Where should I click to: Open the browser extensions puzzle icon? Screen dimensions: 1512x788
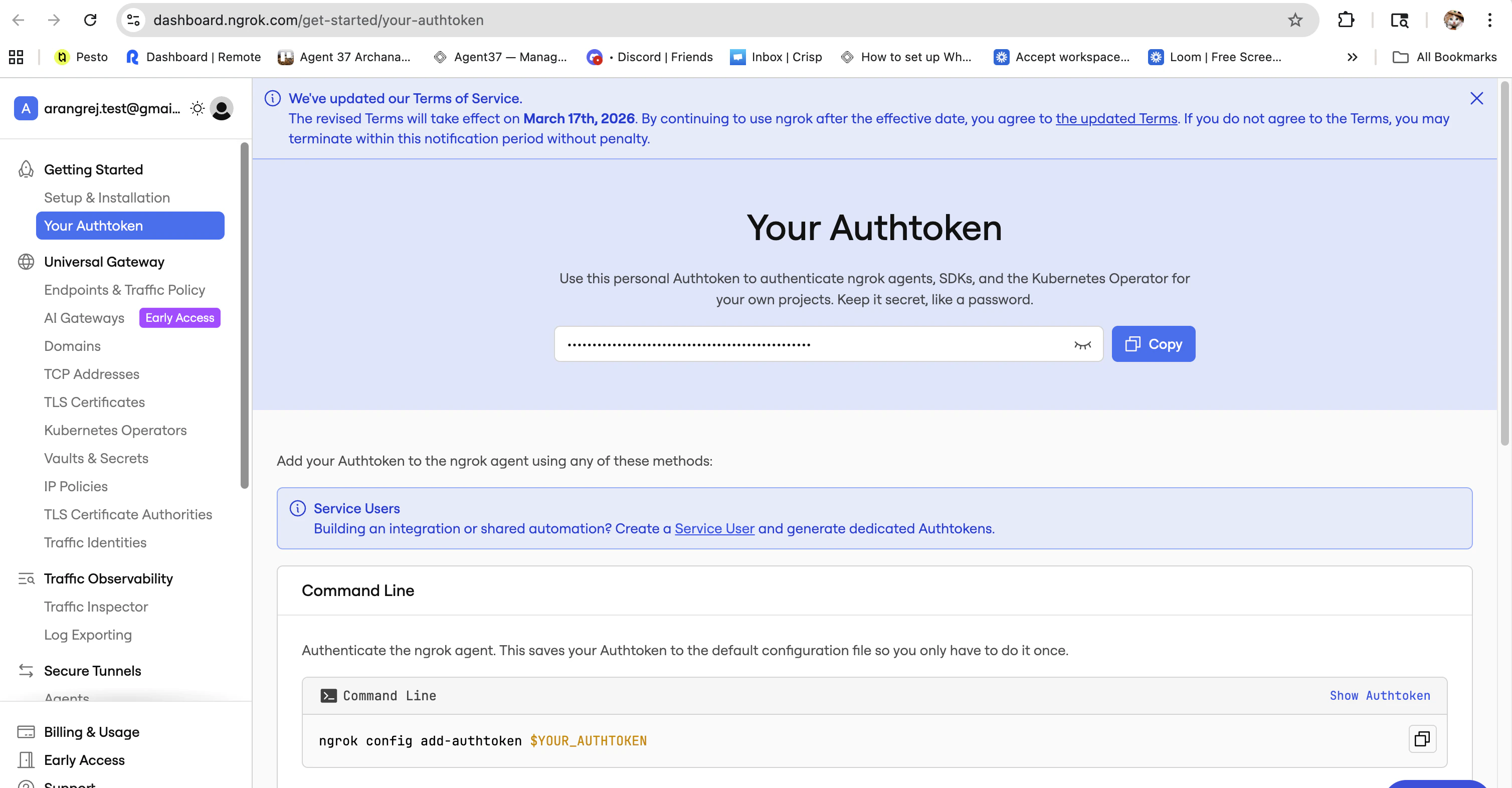[1345, 20]
